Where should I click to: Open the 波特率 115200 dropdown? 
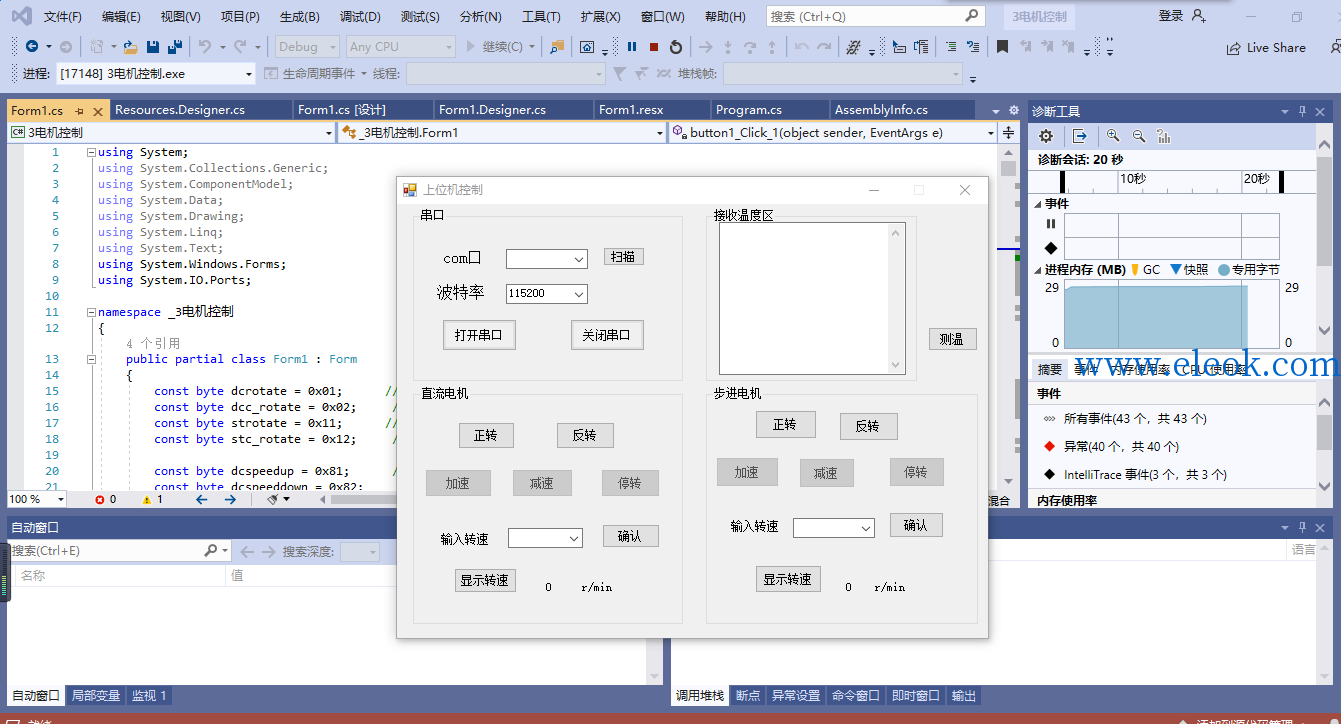[579, 294]
